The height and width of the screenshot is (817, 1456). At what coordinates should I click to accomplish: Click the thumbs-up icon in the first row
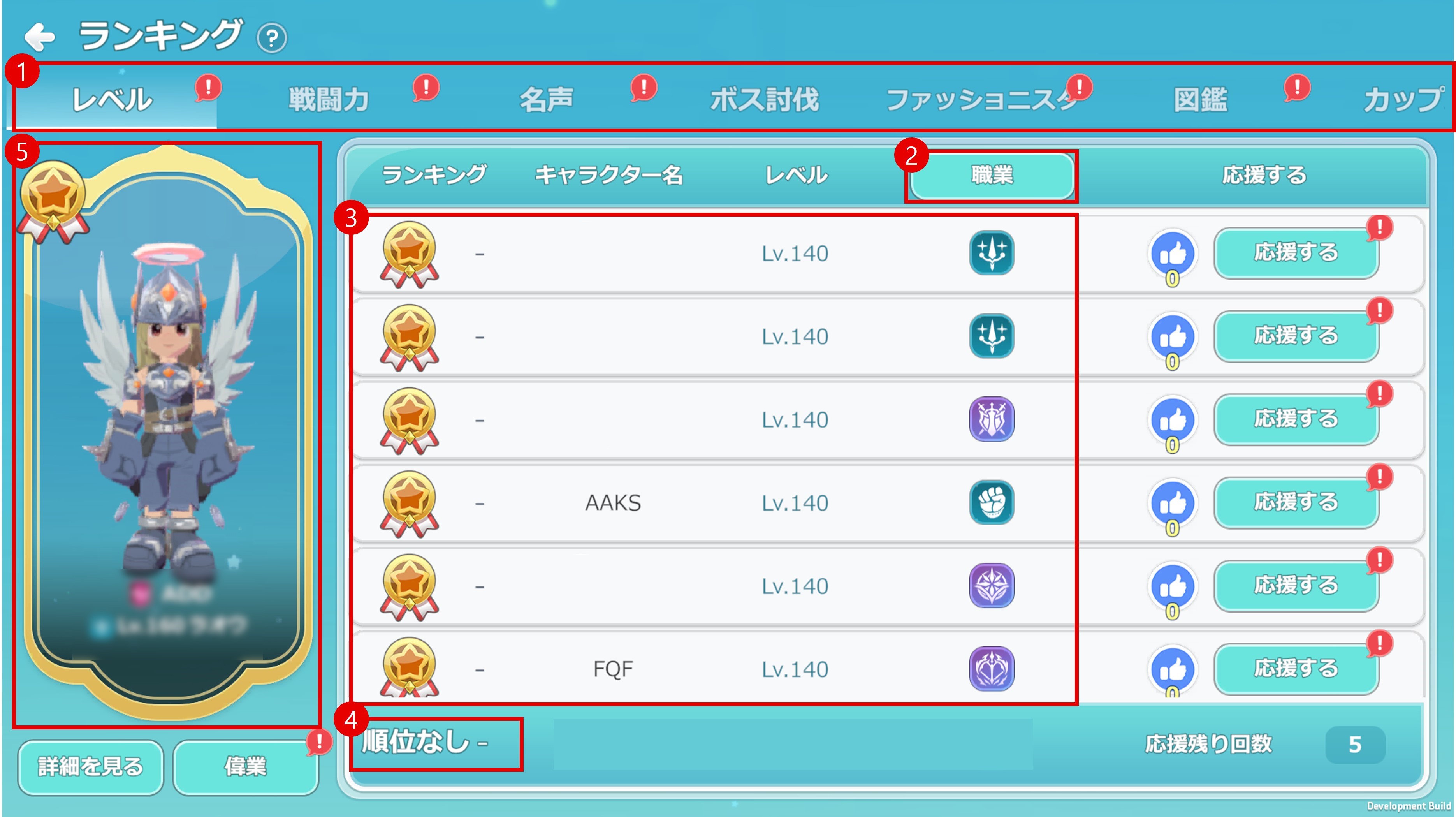tap(1173, 254)
